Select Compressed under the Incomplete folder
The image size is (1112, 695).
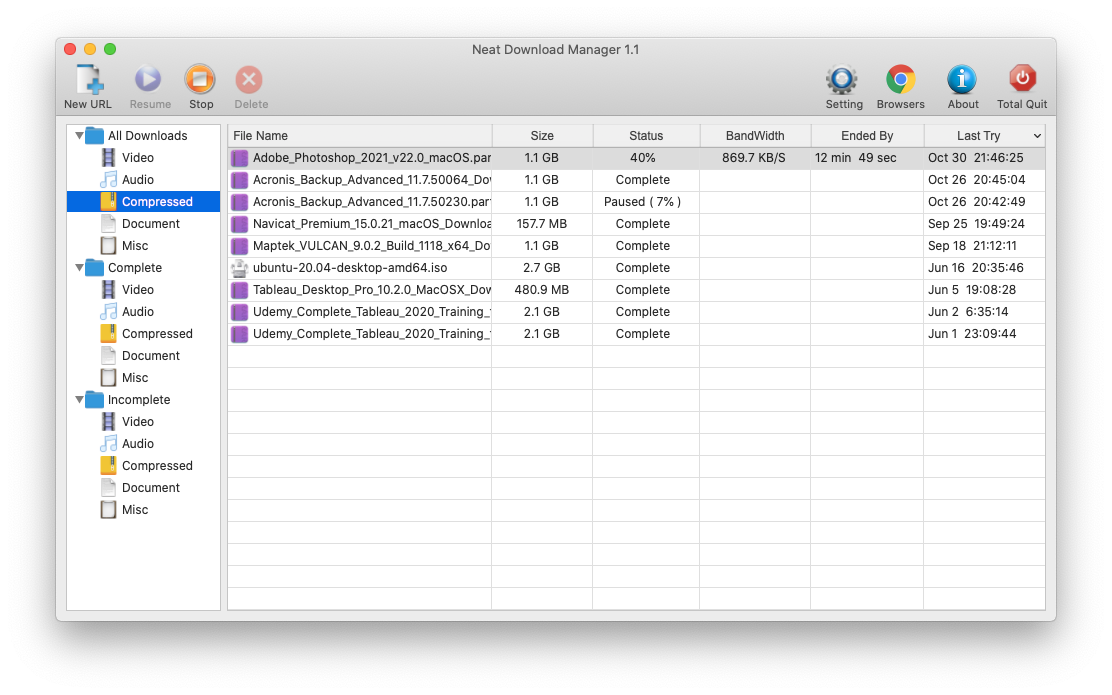[x=156, y=466]
